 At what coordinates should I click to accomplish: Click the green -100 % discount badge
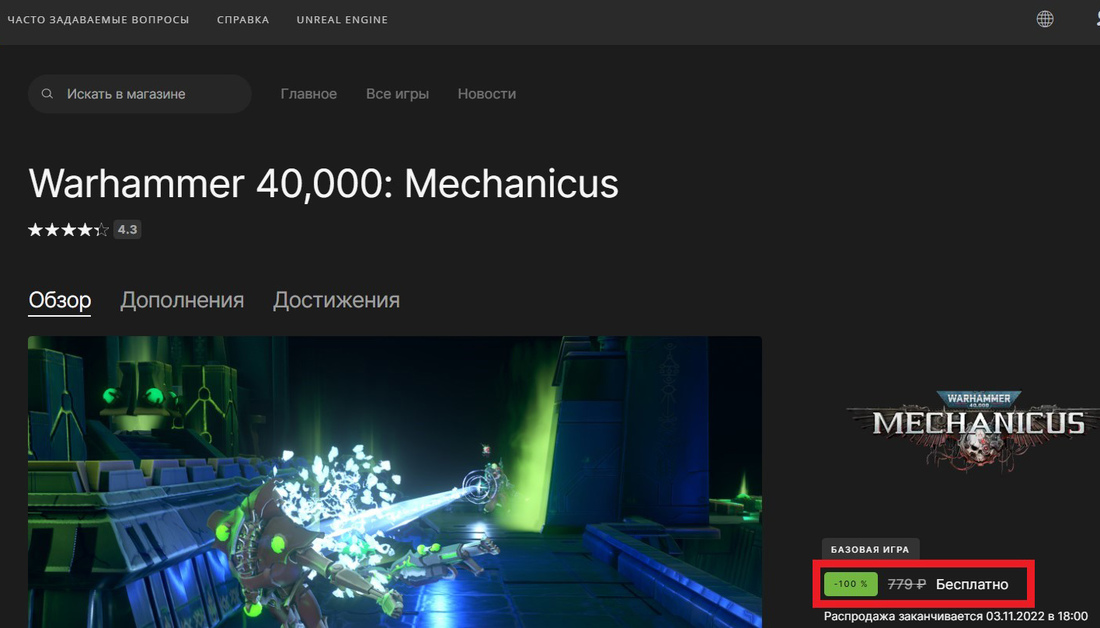850,584
